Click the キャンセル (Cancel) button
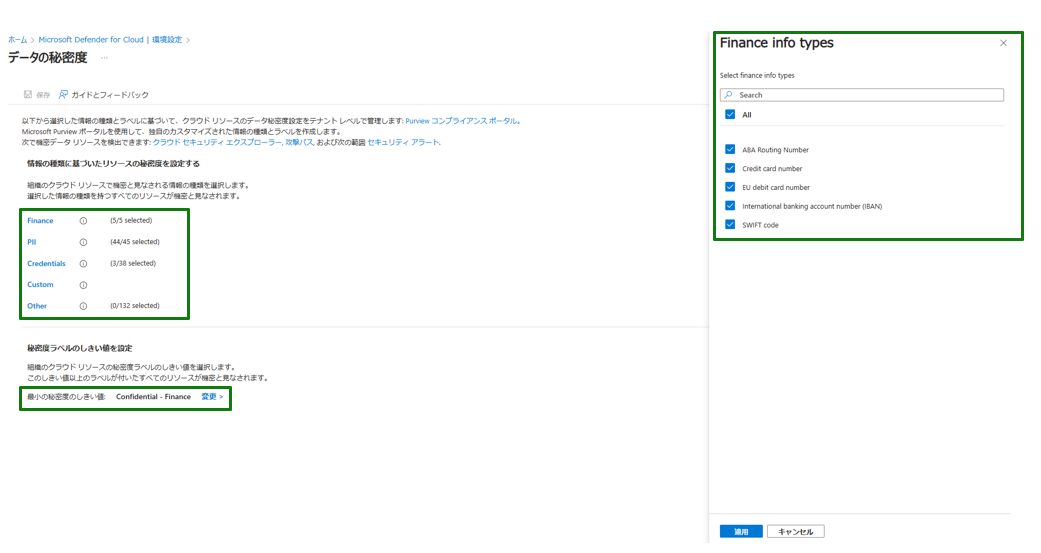Viewport: 1041px width, 553px height. 795,532
